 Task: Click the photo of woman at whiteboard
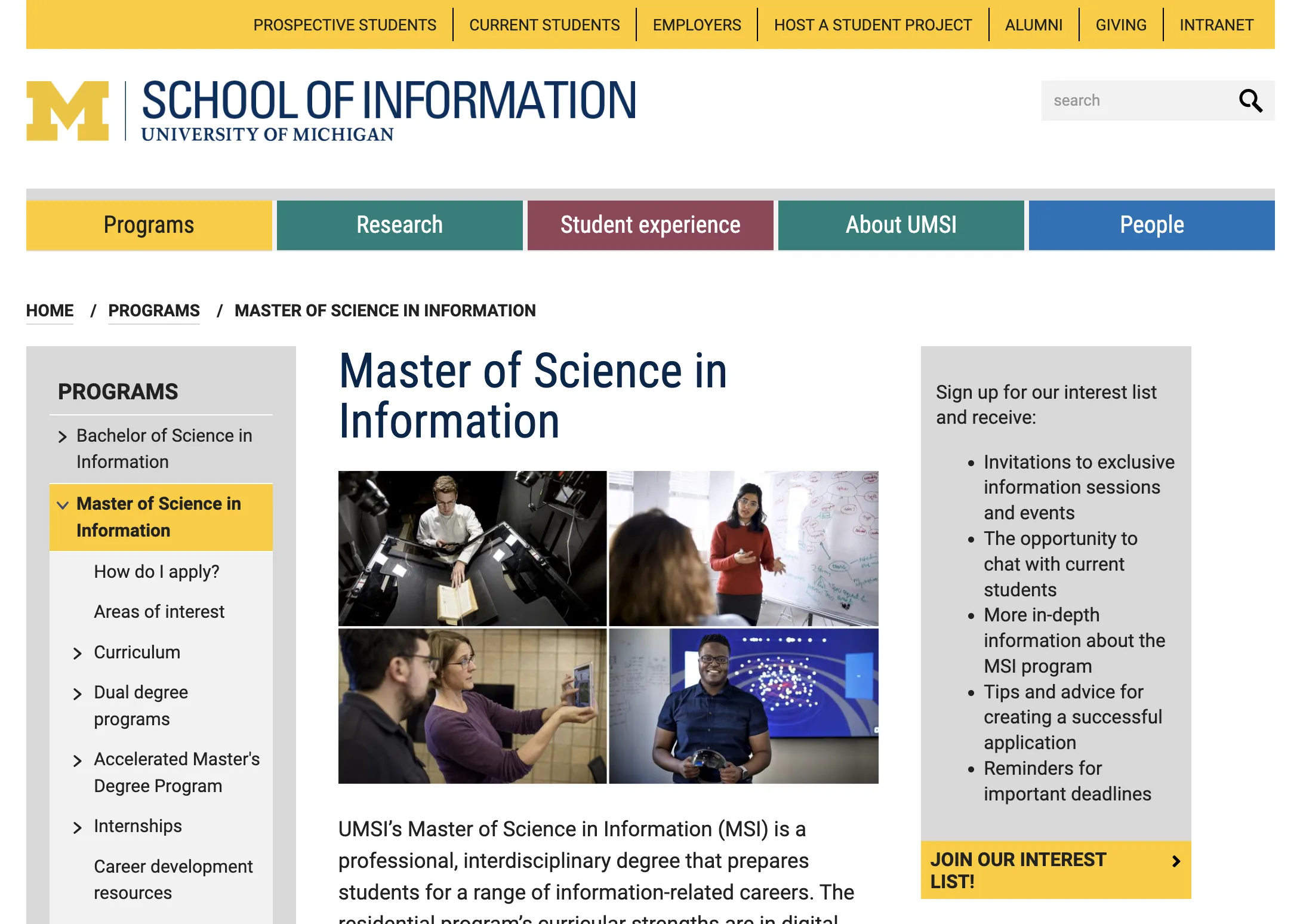[743, 548]
